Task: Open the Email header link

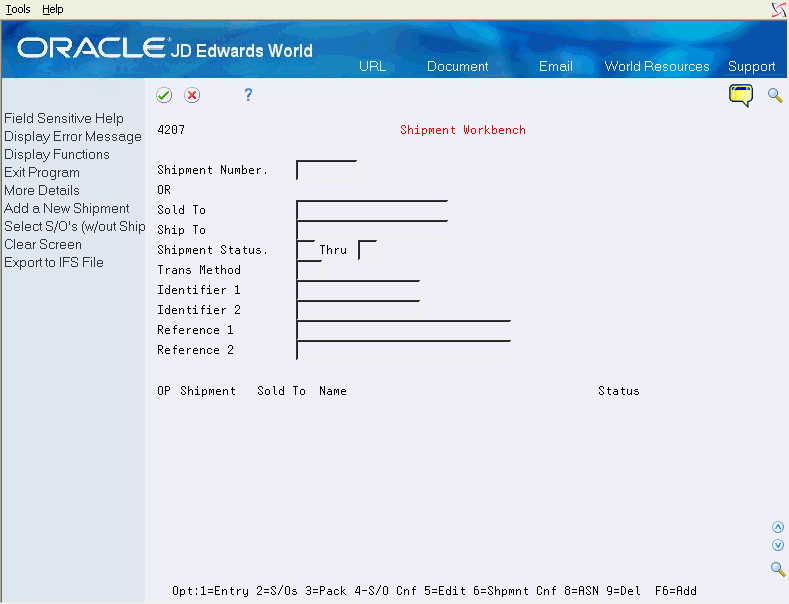Action: click(x=556, y=66)
